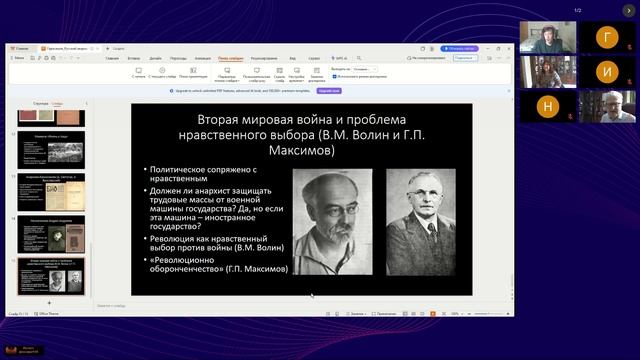
Task: Switch to normal view icon in the status bar
Action: click(405, 314)
